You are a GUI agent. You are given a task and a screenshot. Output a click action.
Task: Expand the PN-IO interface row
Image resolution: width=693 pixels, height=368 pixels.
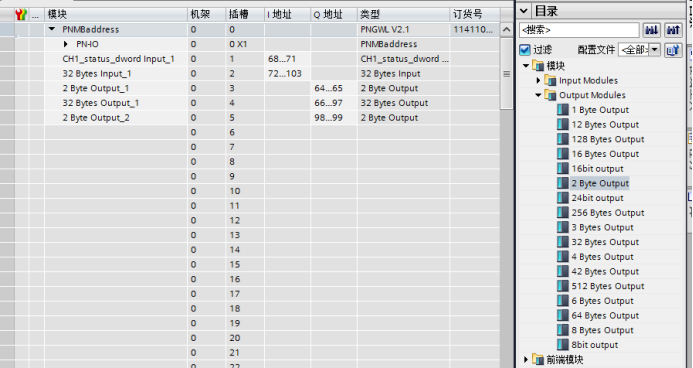pos(66,44)
